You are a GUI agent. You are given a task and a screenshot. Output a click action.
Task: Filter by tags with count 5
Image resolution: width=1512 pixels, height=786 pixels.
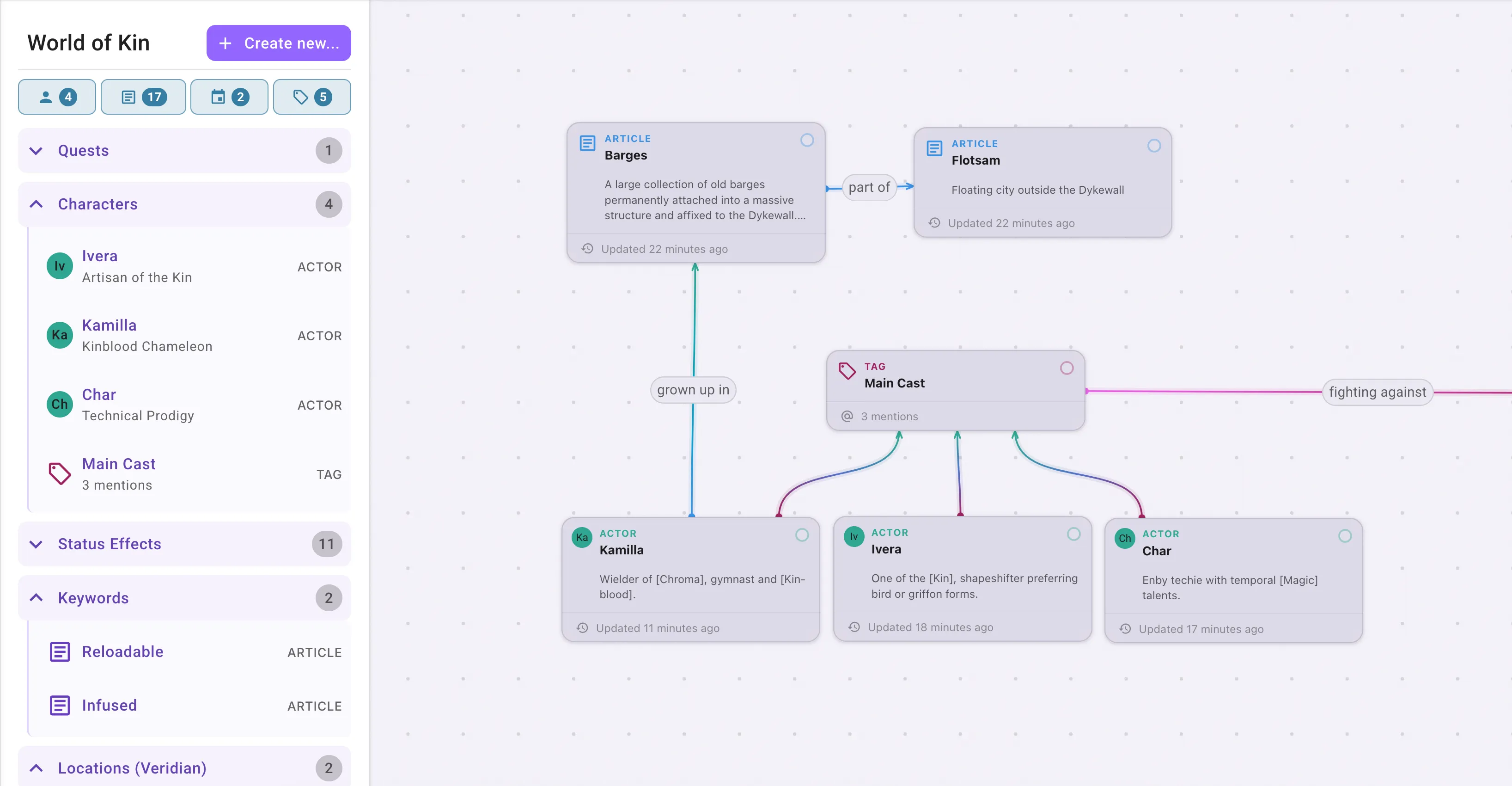tap(311, 97)
